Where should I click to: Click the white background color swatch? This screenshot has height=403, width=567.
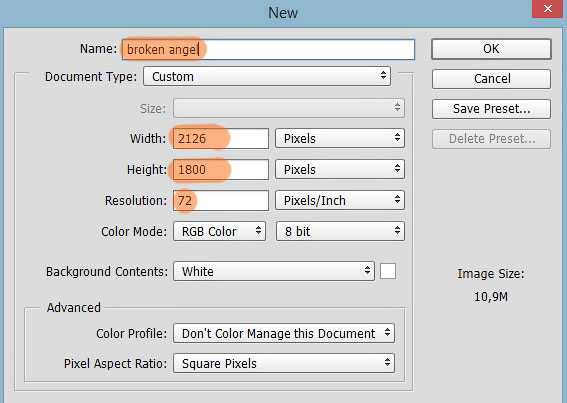388,271
